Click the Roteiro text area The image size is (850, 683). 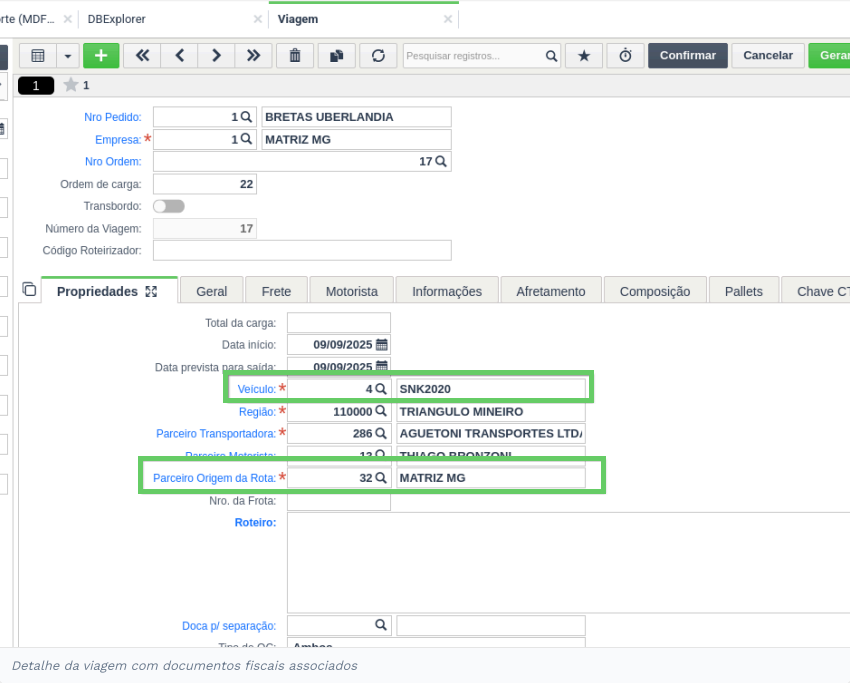[568, 563]
